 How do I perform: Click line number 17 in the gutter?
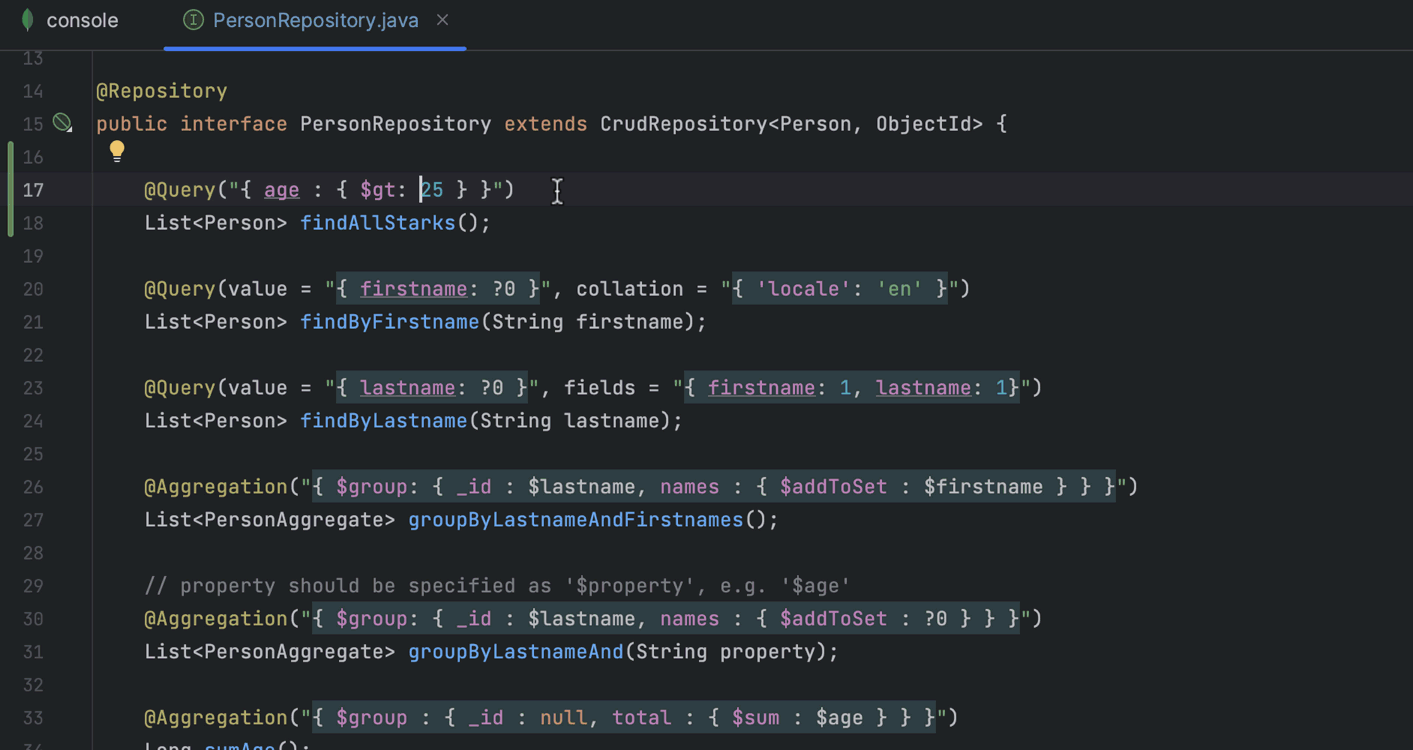[33, 190]
